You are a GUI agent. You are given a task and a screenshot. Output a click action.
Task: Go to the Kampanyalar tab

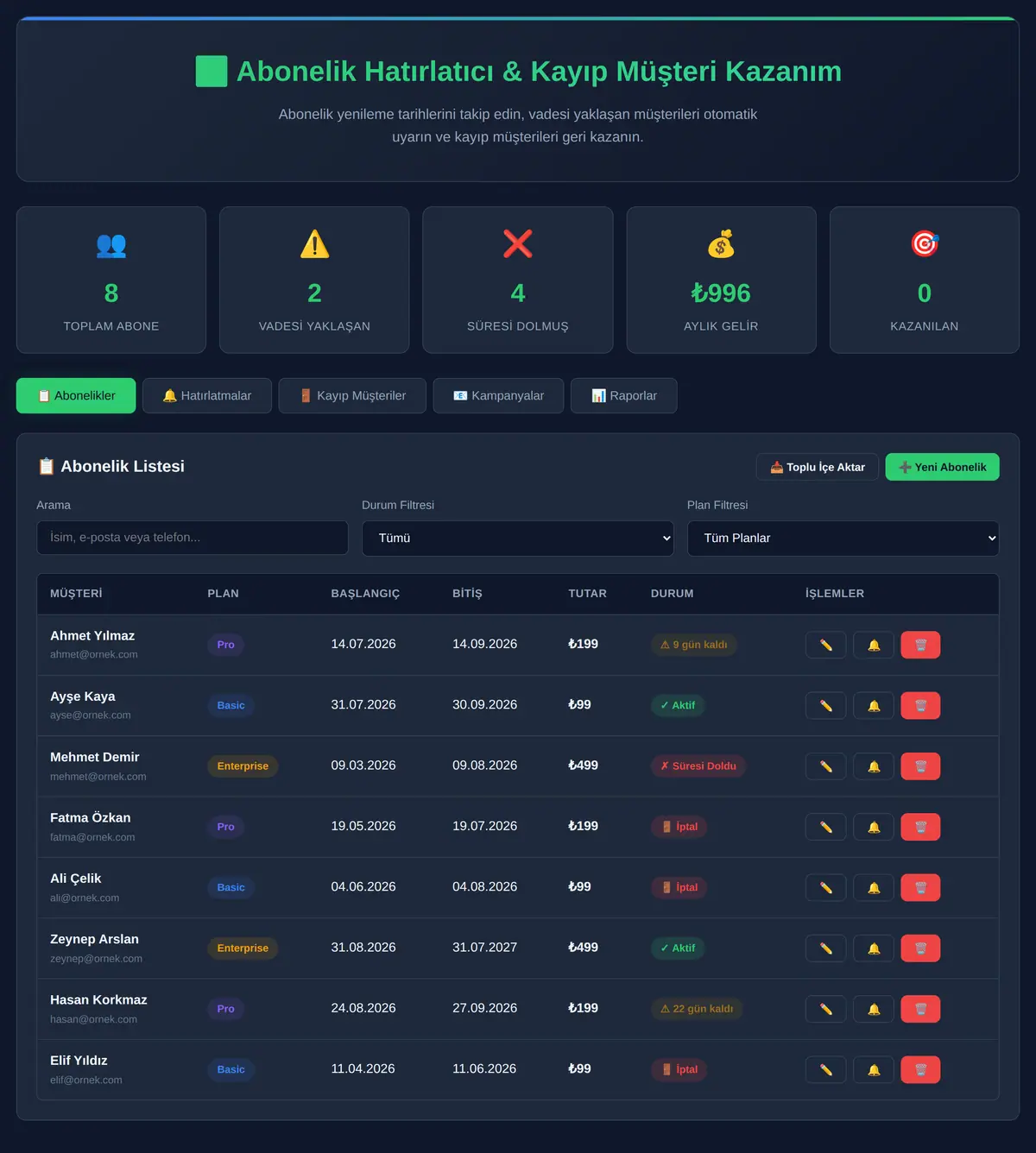498,395
